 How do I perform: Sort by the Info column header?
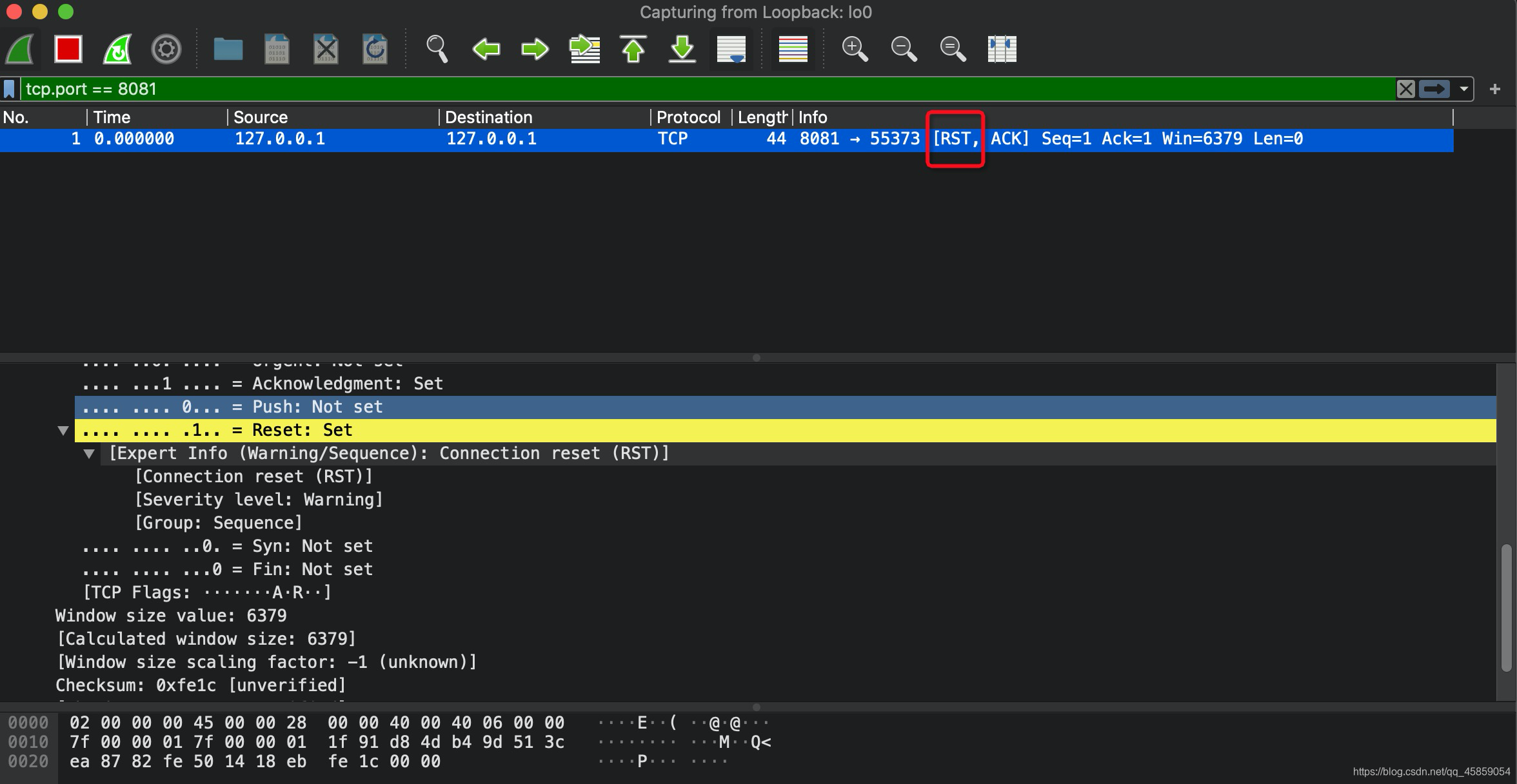[x=1123, y=117]
